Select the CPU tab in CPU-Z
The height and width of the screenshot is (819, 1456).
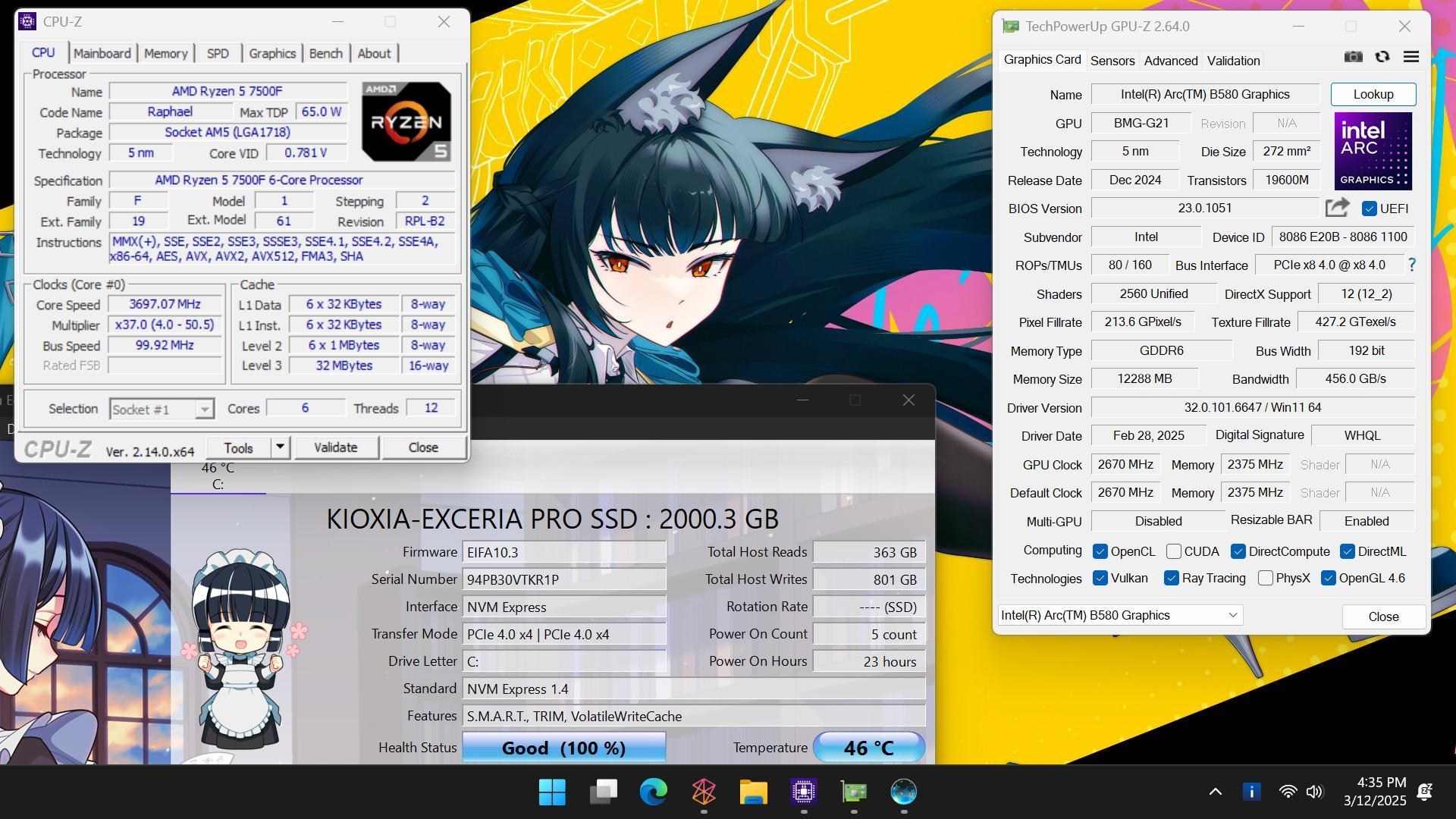point(43,52)
